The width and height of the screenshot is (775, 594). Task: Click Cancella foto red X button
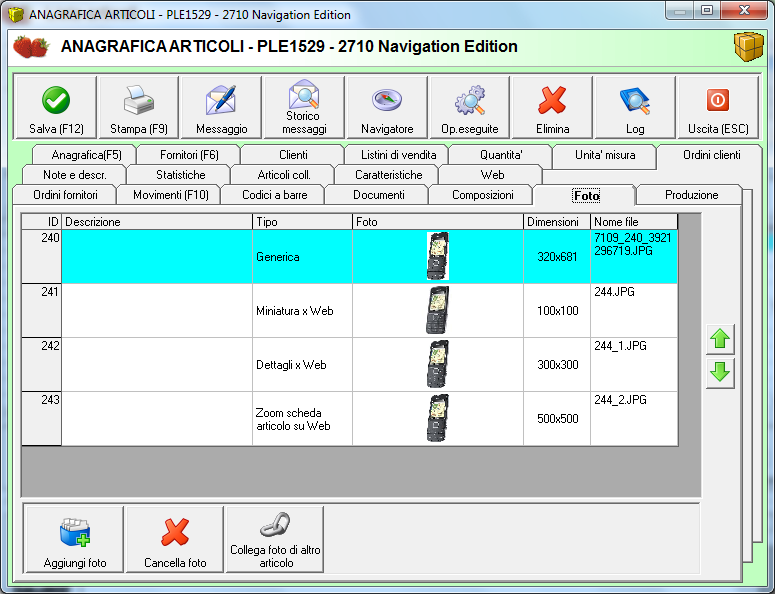pyautogui.click(x=175, y=540)
